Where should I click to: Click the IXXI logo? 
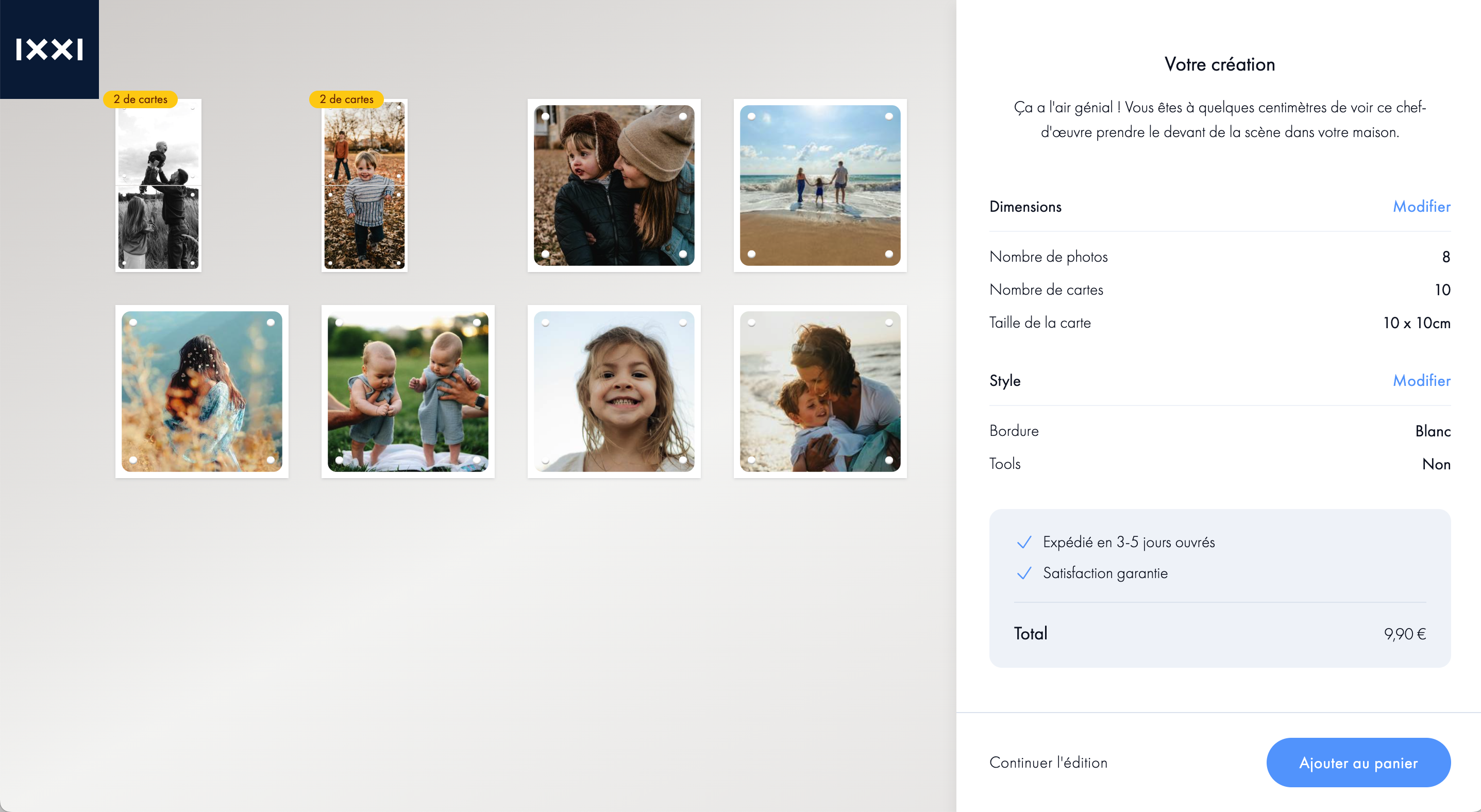pos(49,49)
